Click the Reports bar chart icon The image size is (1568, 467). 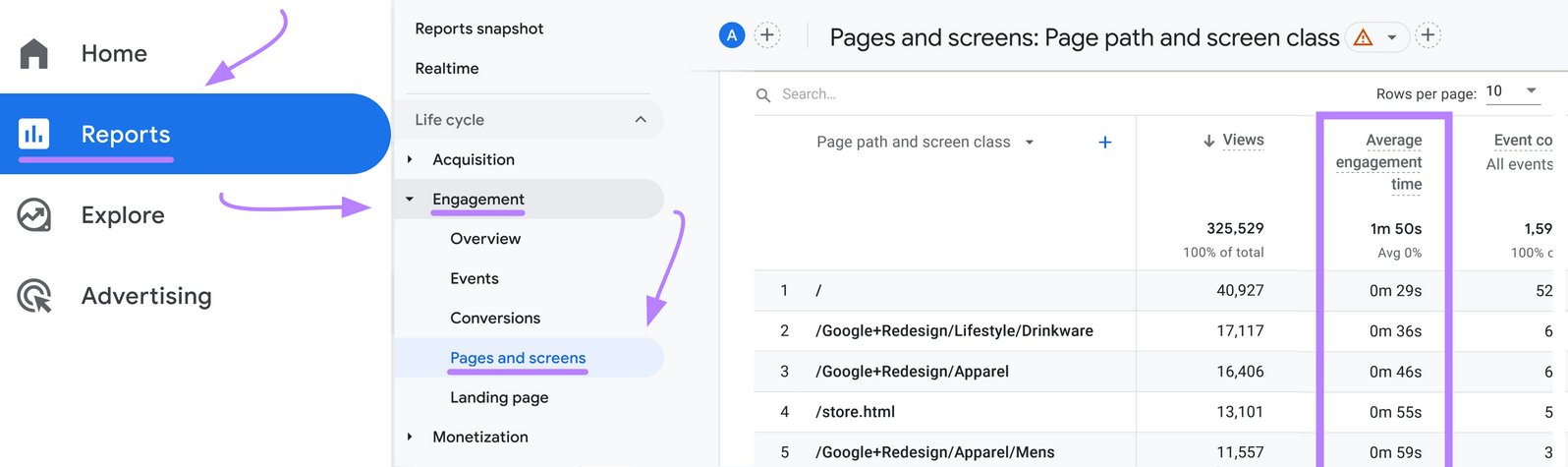pos(34,134)
